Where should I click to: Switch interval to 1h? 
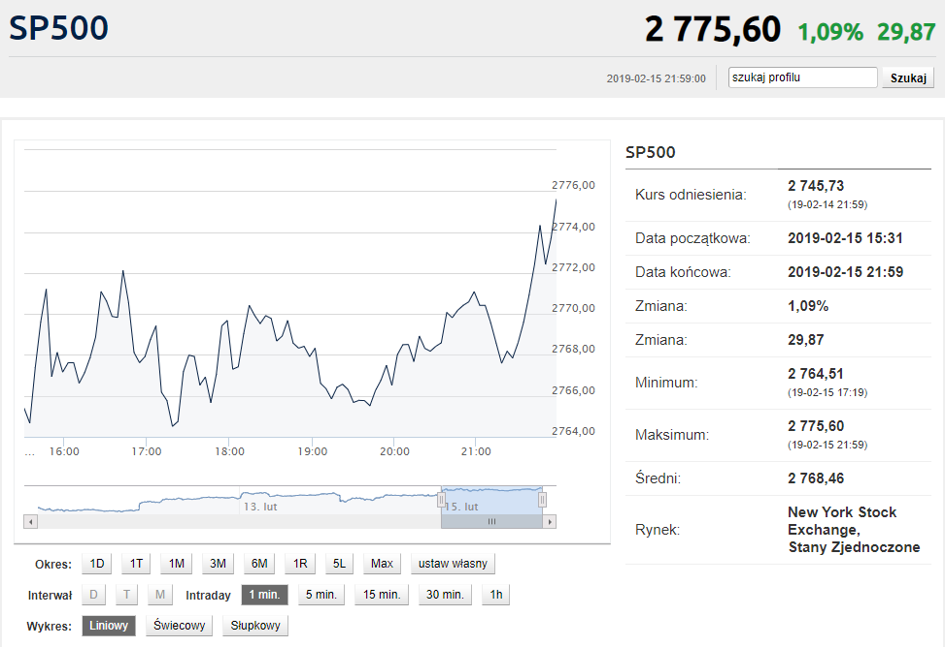click(x=496, y=595)
